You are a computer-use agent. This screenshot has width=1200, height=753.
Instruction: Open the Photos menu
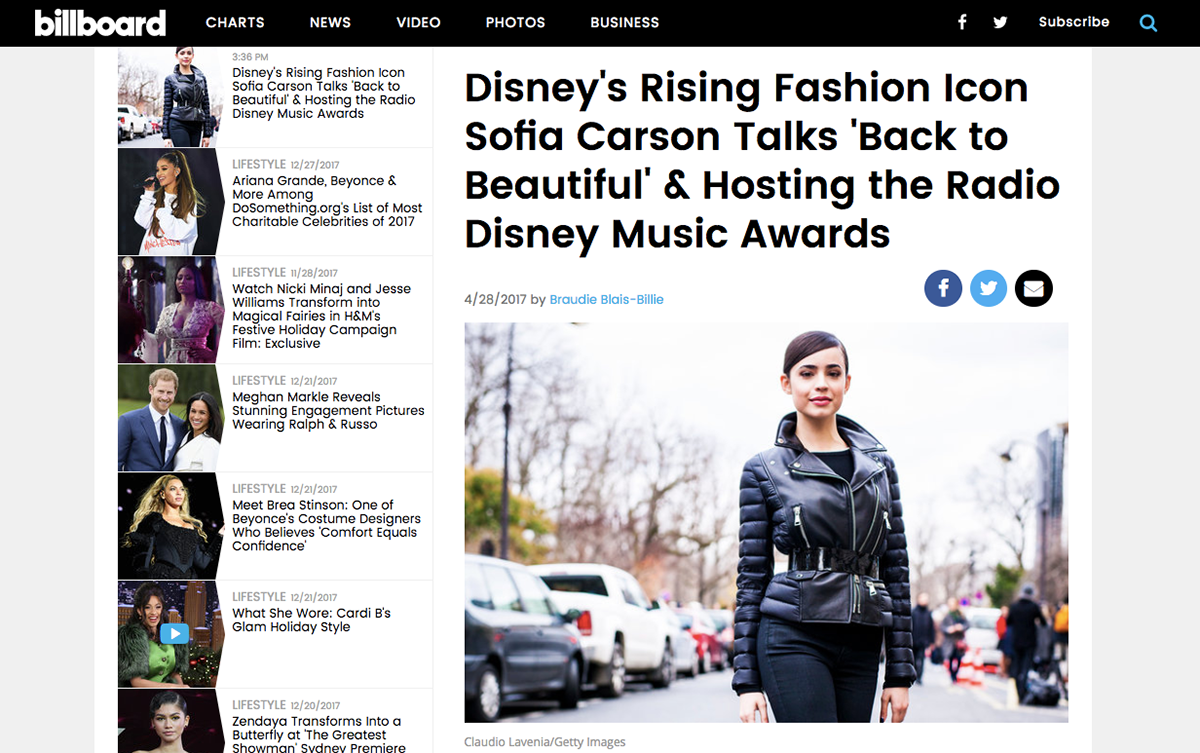click(x=515, y=22)
